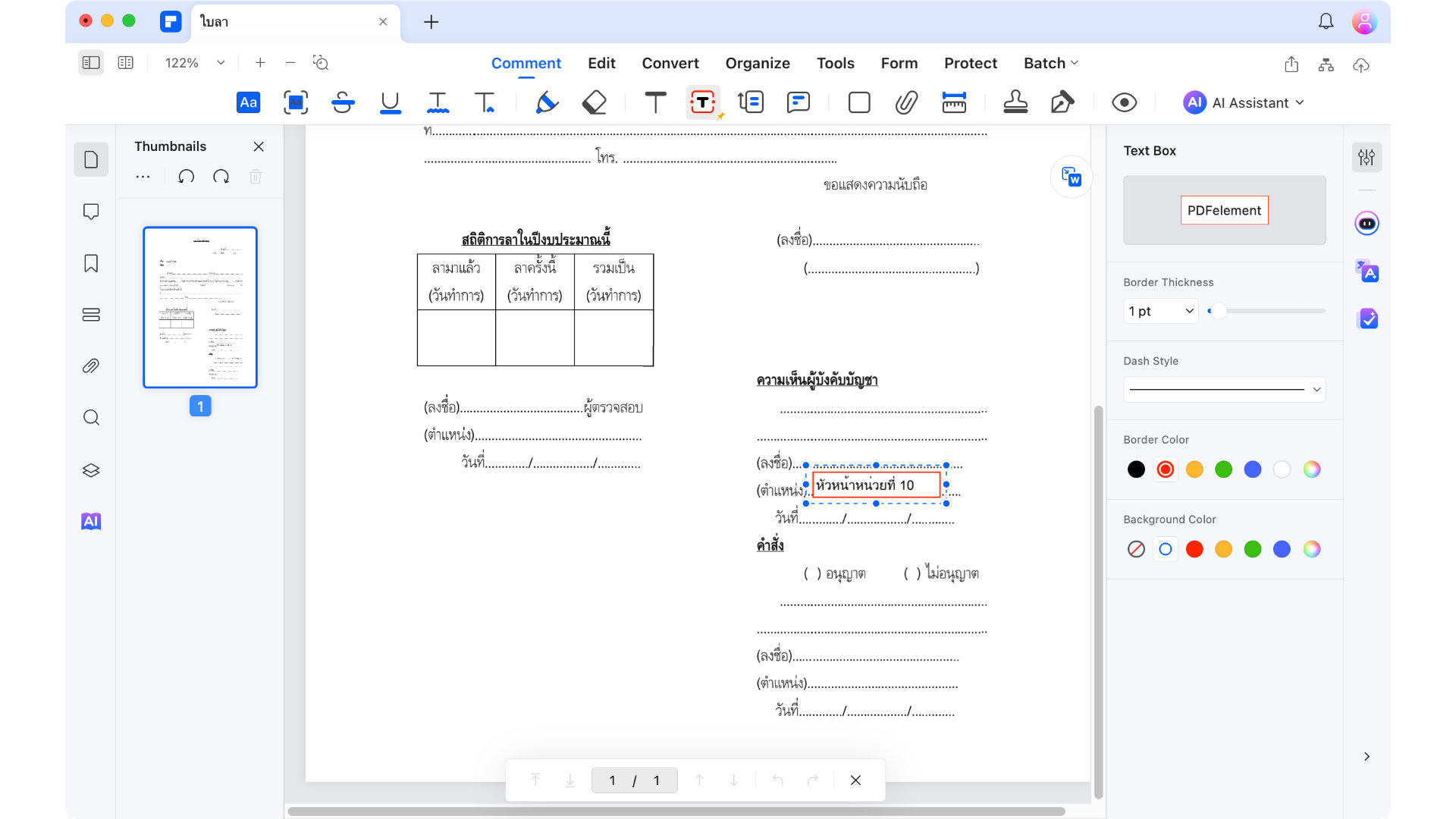
Task: Select the Stamp tool
Action: tap(1015, 102)
